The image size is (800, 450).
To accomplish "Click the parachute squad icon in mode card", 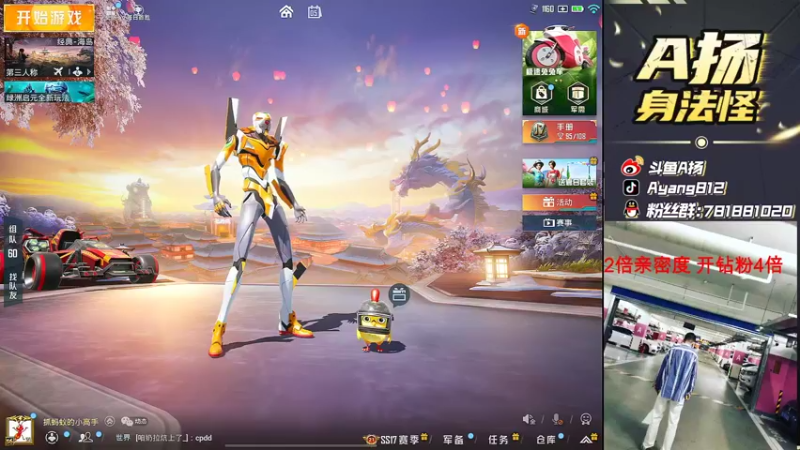I will point(77,72).
